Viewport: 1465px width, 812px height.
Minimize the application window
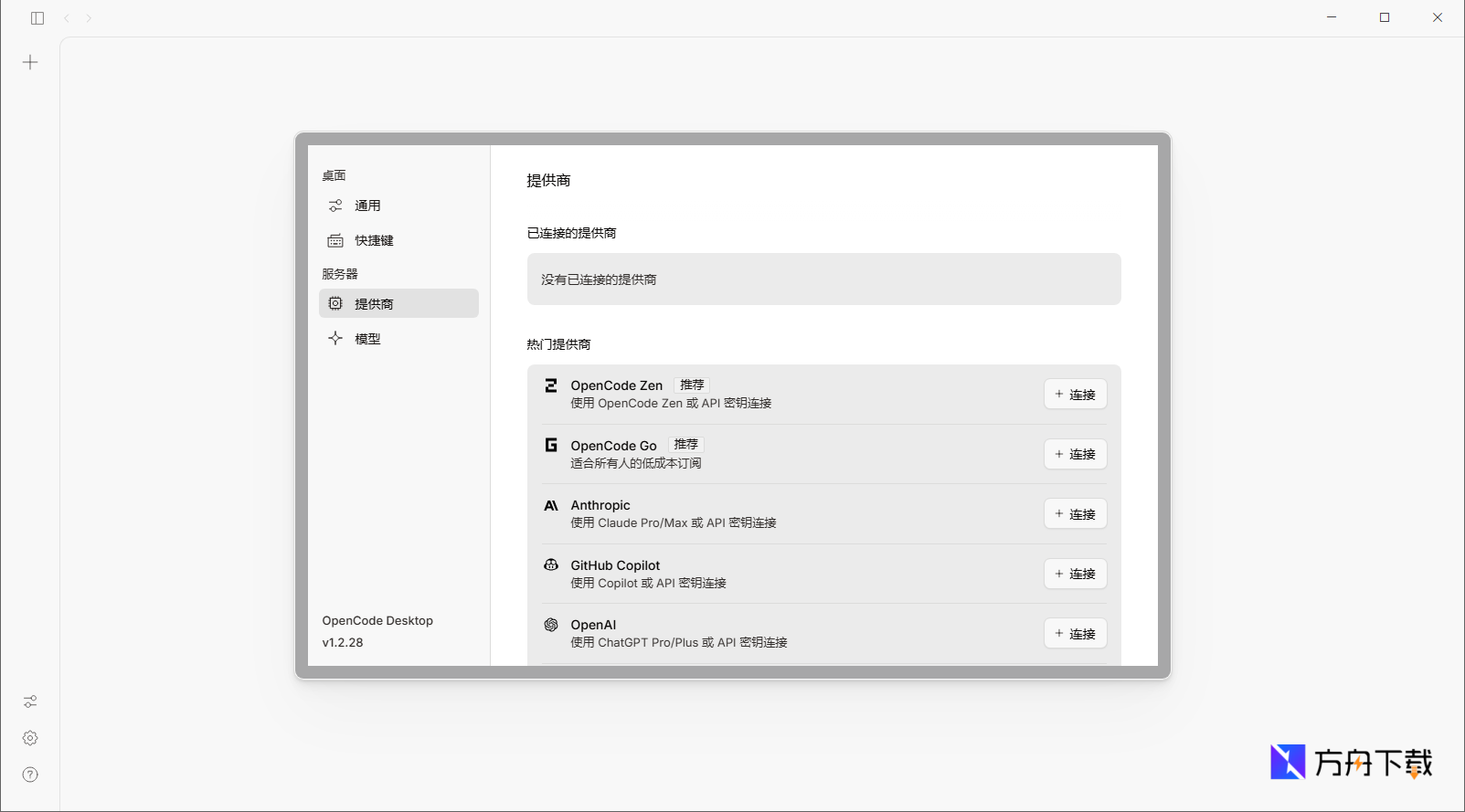(x=1332, y=17)
